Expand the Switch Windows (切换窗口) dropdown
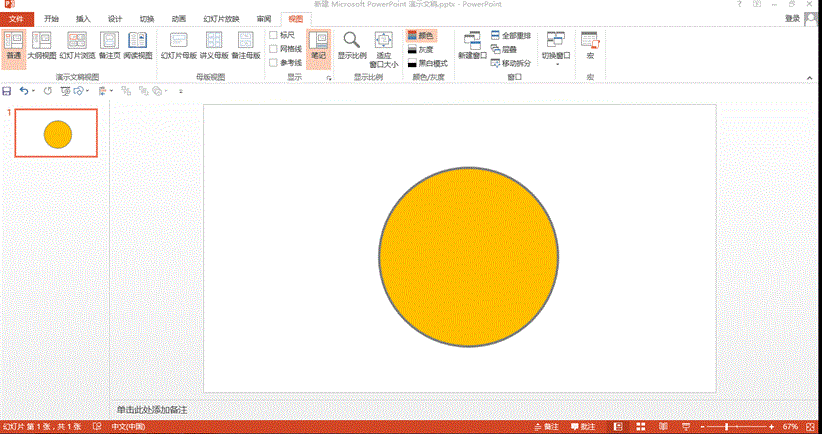Viewport: 822px width, 434px height. pos(555,46)
